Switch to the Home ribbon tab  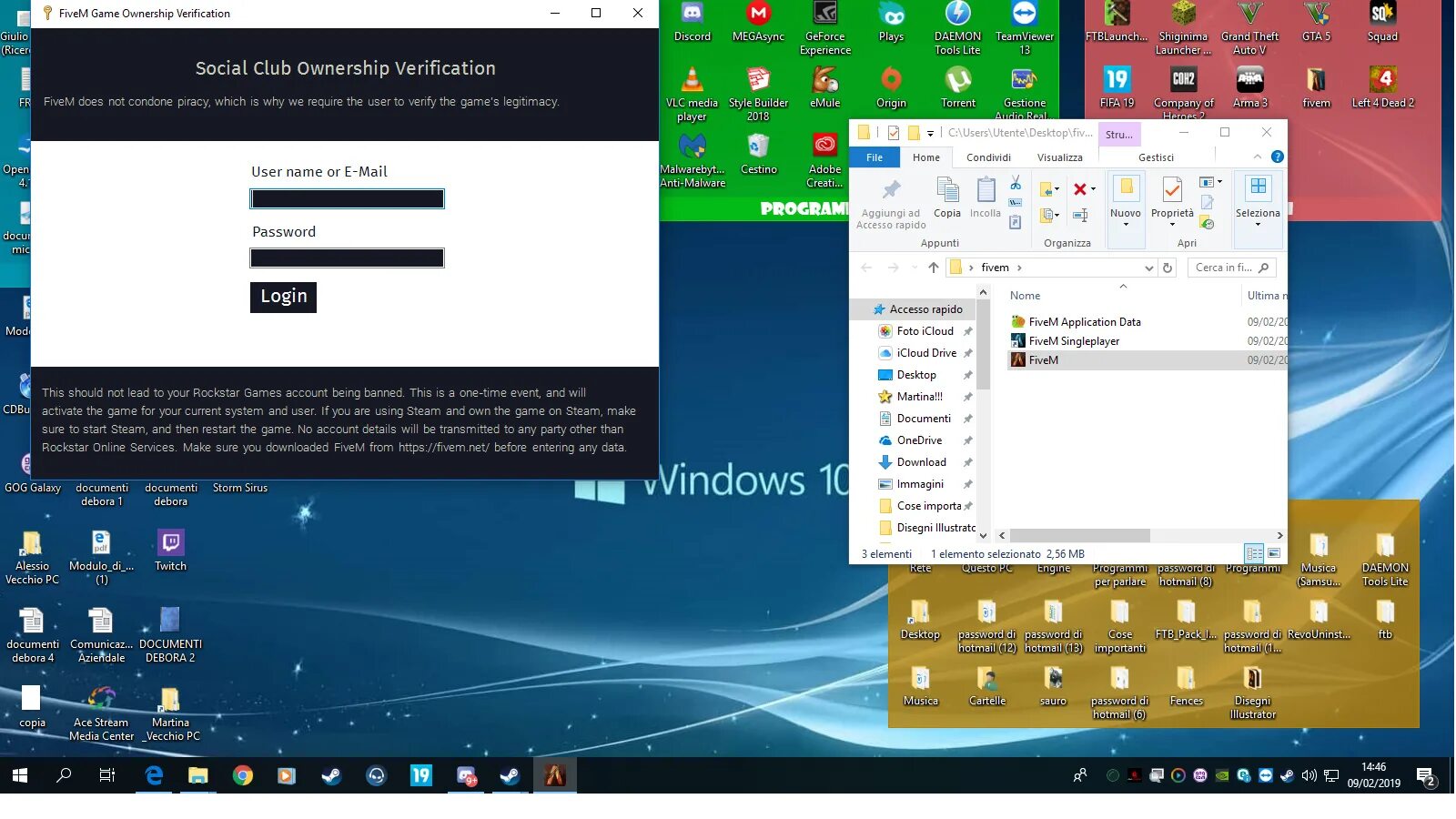pos(926,157)
